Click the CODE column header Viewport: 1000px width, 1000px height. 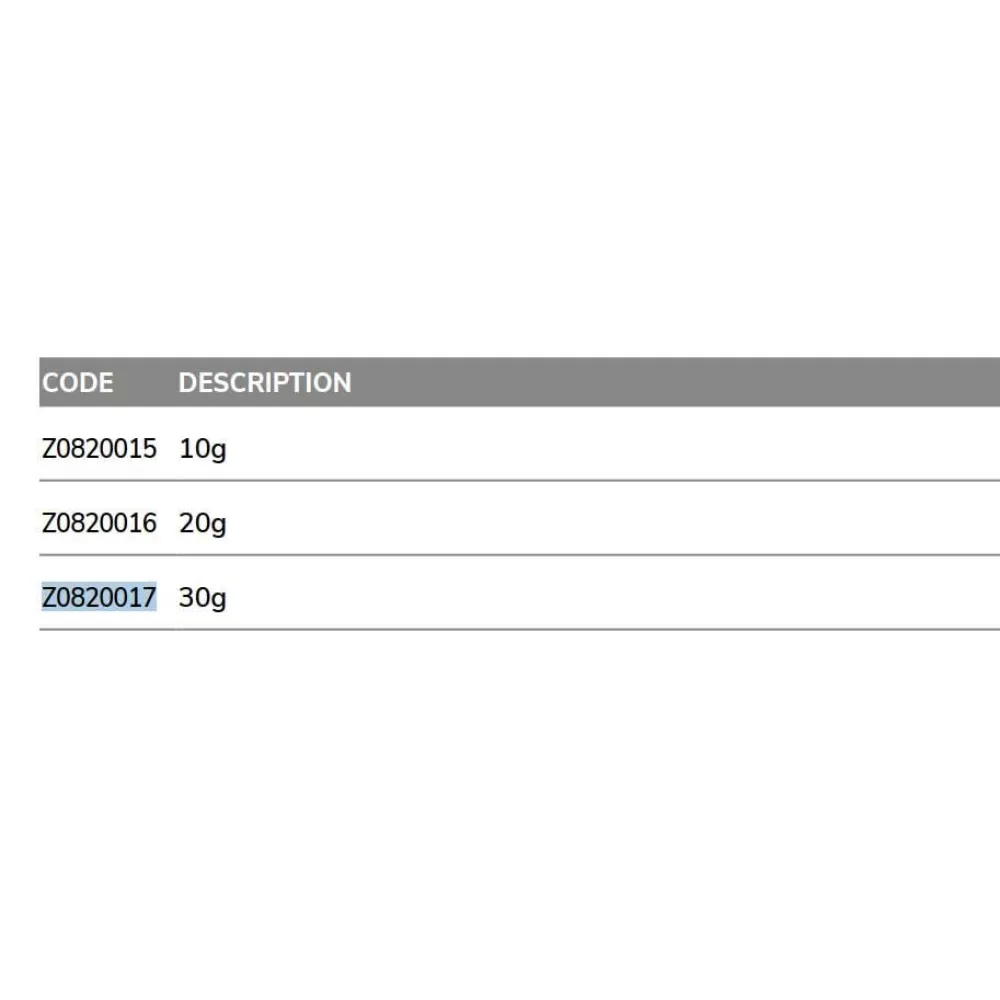pos(78,383)
